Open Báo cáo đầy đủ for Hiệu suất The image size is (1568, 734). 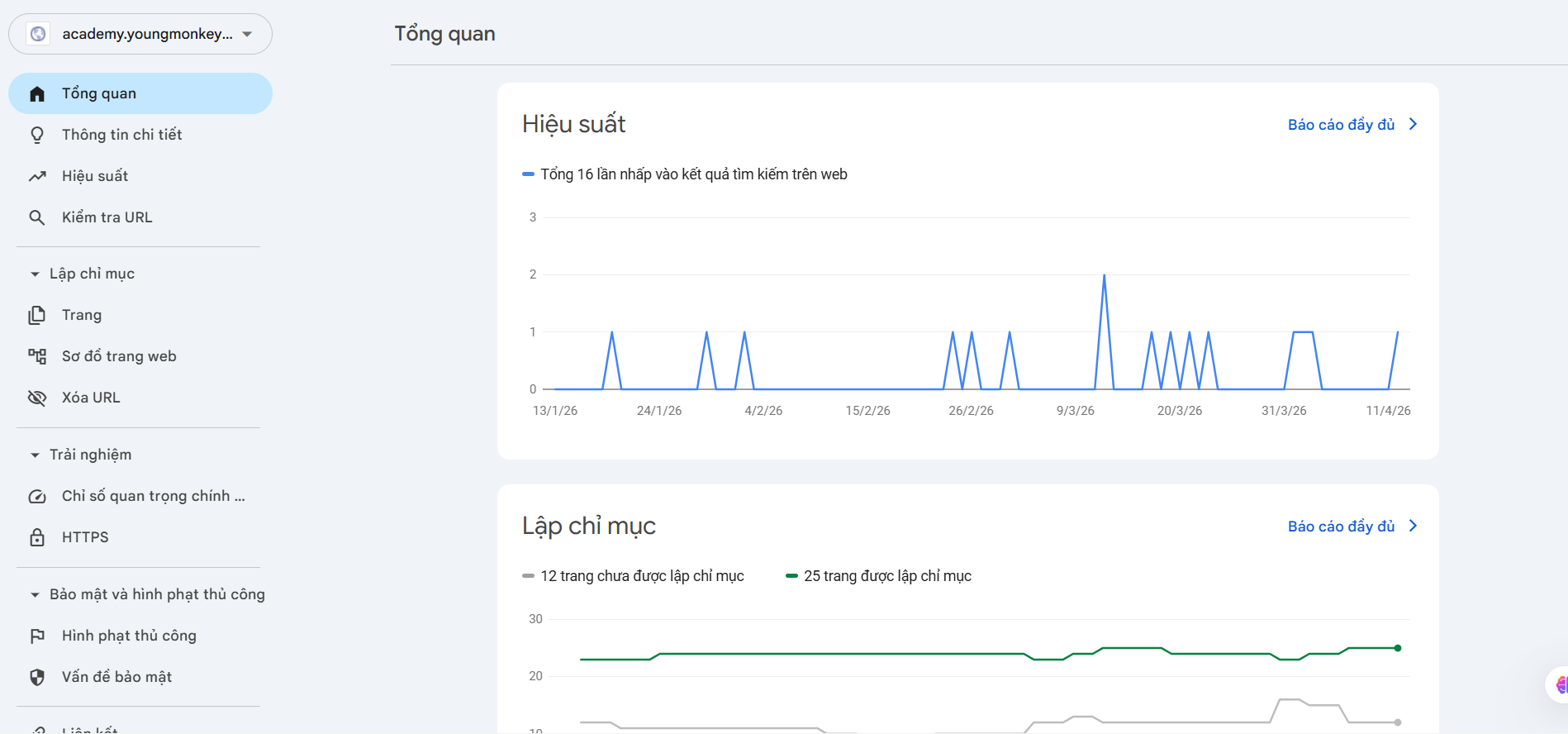[1352, 125]
